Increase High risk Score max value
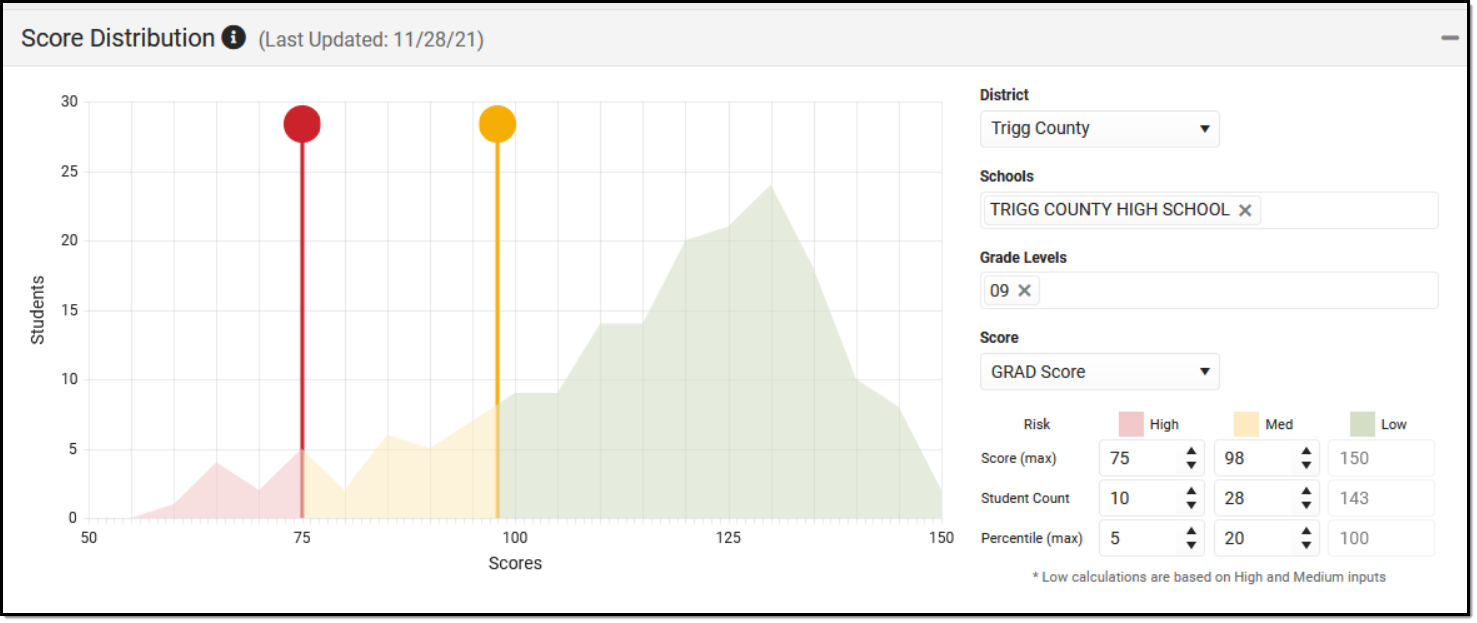This screenshot has width=1477, height=623. pyautogui.click(x=1191, y=452)
